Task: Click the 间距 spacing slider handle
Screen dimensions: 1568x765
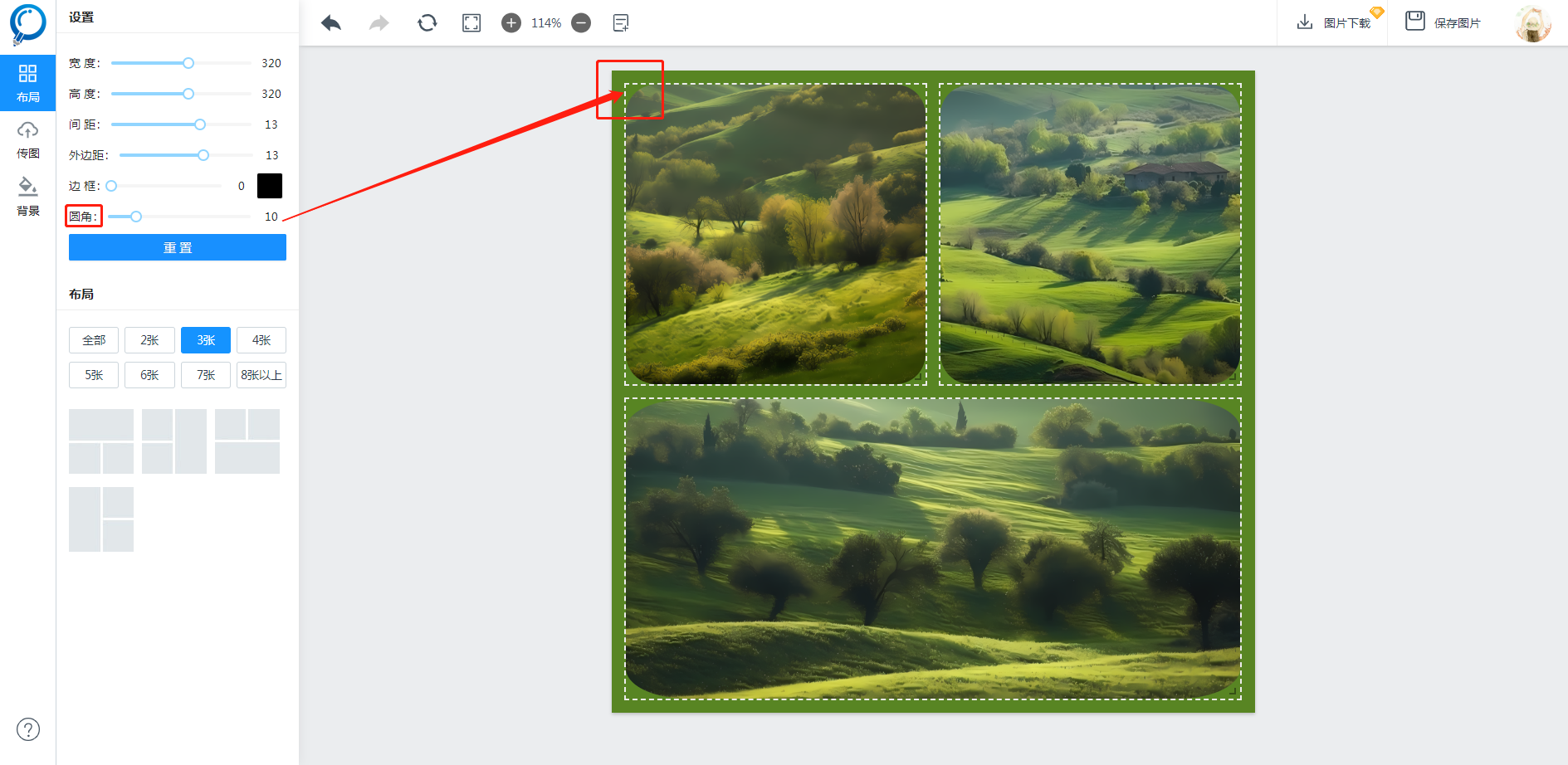Action: tap(200, 124)
